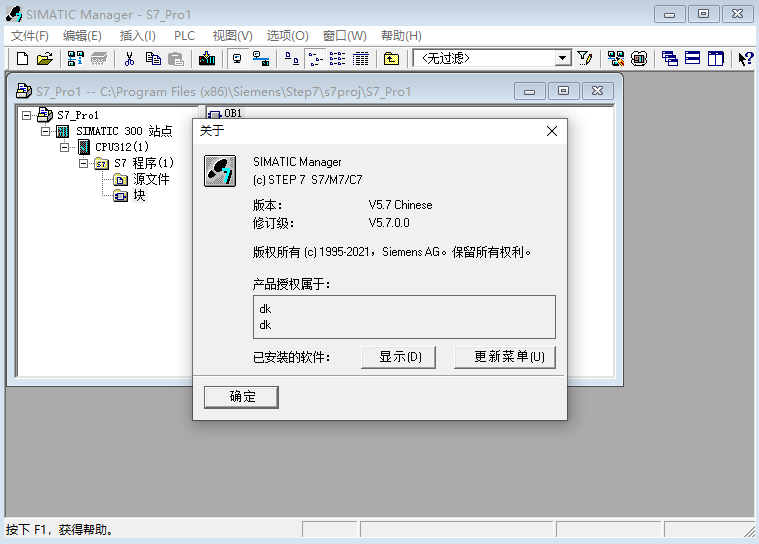759x544 pixels.
Task: Click the 确定 button
Action: click(241, 397)
